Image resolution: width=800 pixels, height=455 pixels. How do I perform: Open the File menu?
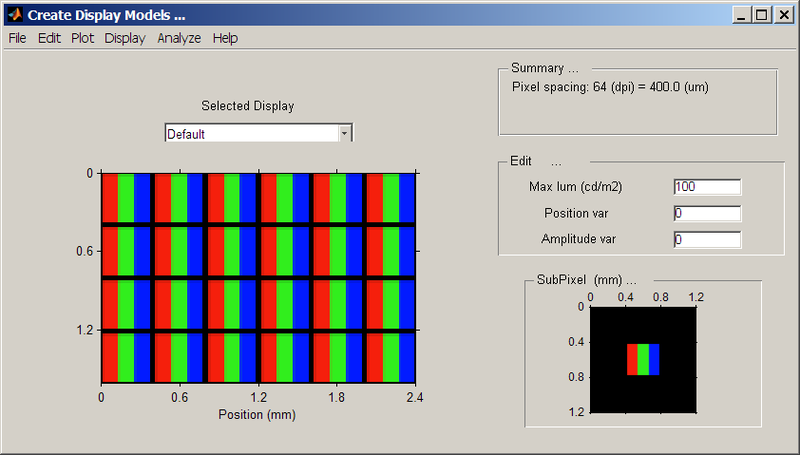(x=17, y=38)
